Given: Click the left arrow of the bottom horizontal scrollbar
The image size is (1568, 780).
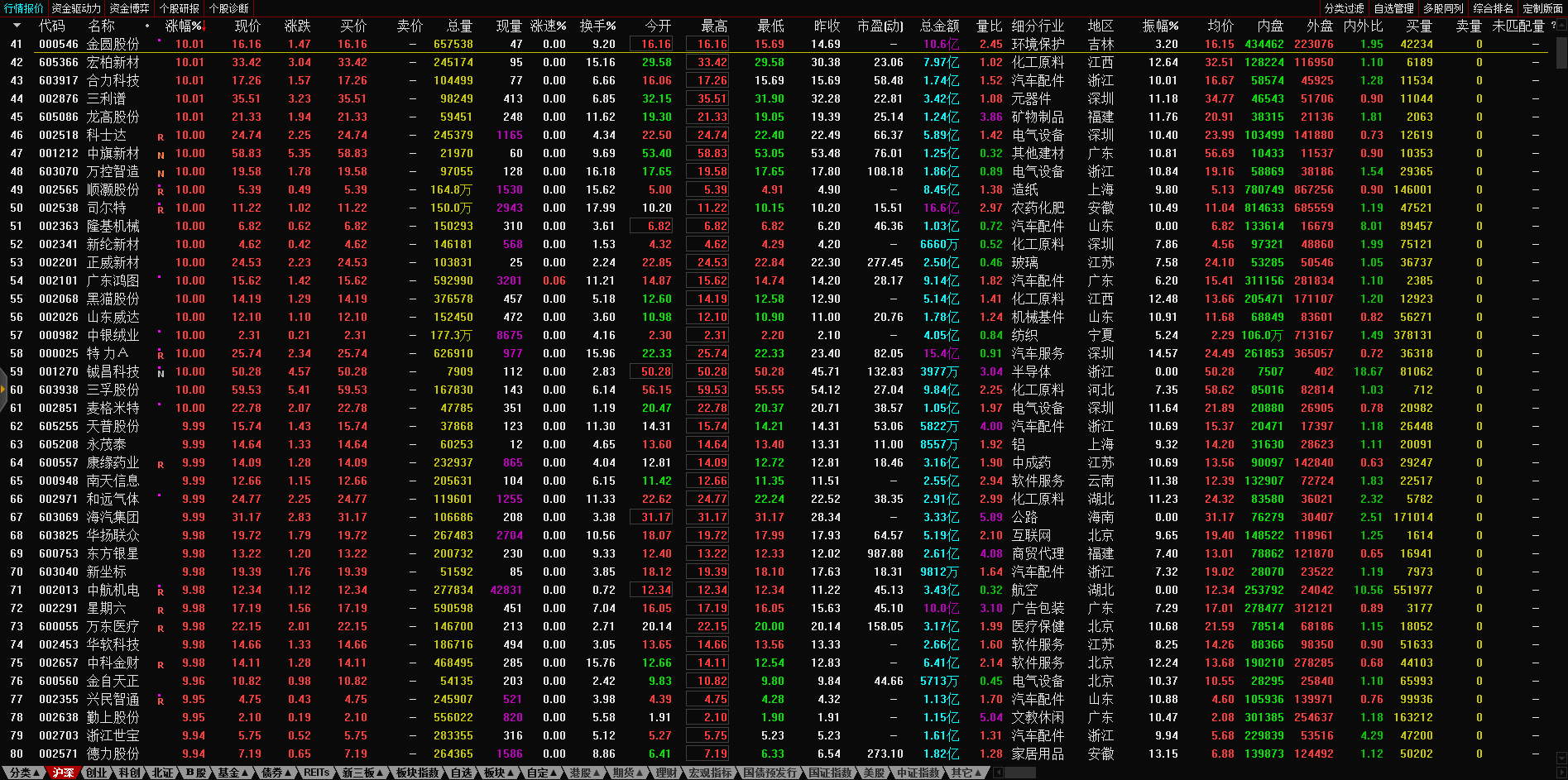Looking at the screenshot, I should 999,773.
